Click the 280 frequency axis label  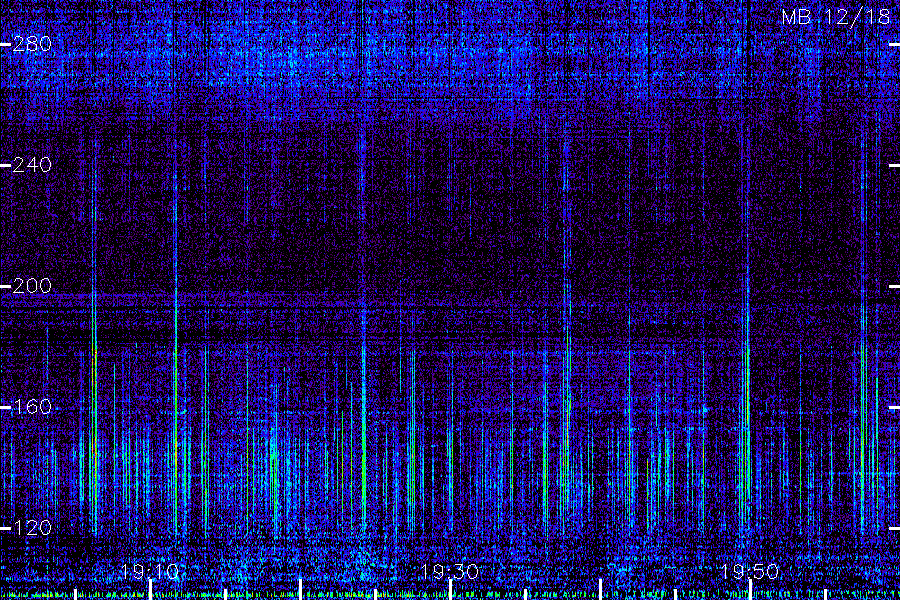[x=32, y=44]
